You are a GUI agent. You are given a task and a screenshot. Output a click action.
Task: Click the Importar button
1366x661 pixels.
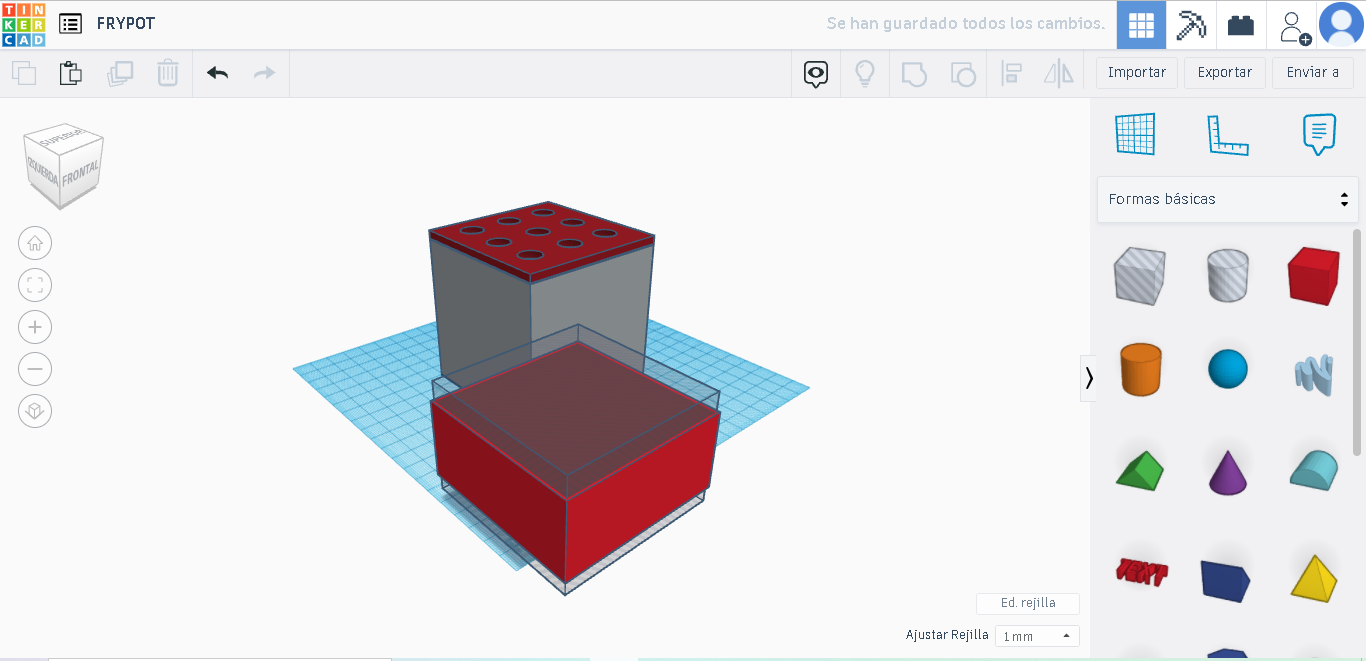(1137, 73)
